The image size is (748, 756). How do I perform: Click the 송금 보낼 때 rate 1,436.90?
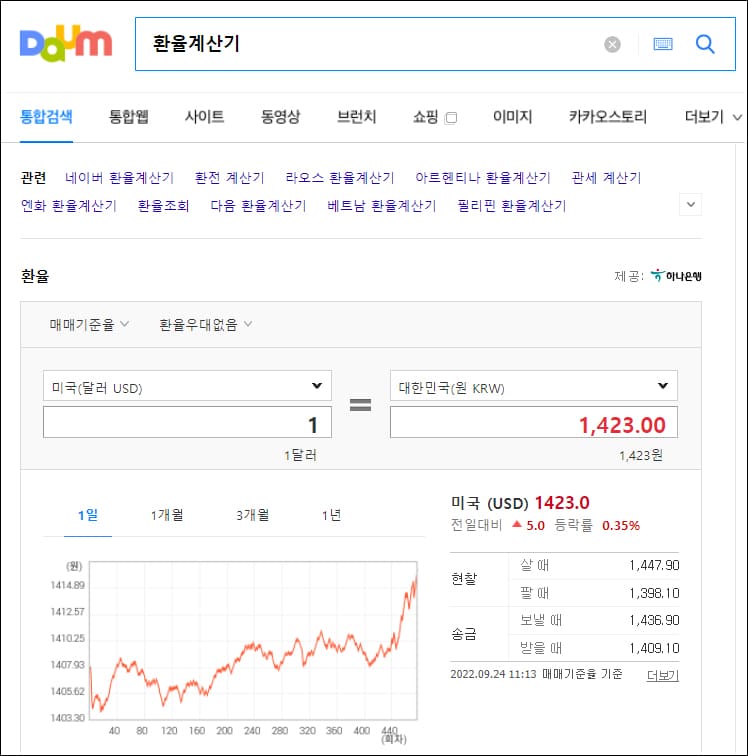654,620
